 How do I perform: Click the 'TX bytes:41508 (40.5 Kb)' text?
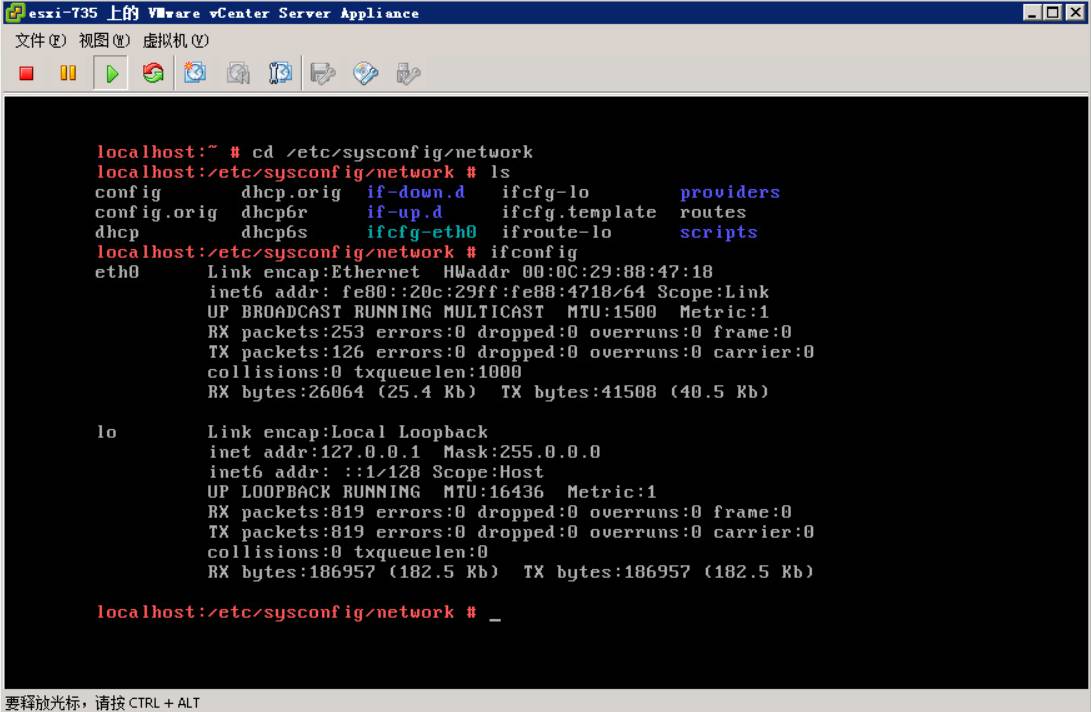point(635,393)
